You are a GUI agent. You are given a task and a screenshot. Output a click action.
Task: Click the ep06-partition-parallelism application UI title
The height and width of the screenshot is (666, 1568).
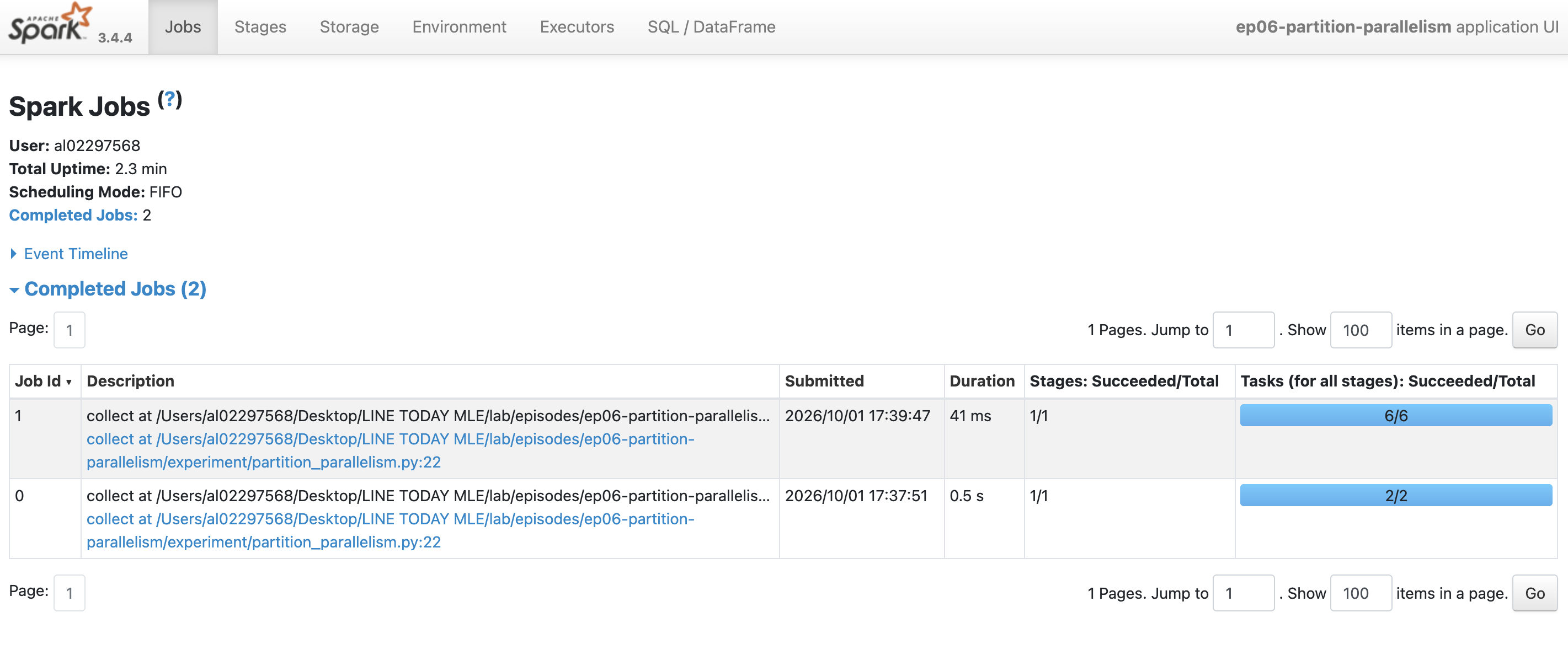click(1397, 27)
